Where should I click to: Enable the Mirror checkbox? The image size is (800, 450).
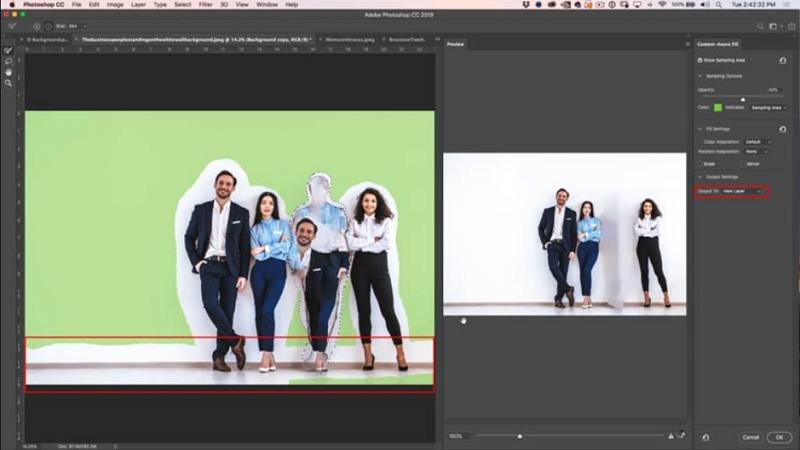[743, 164]
